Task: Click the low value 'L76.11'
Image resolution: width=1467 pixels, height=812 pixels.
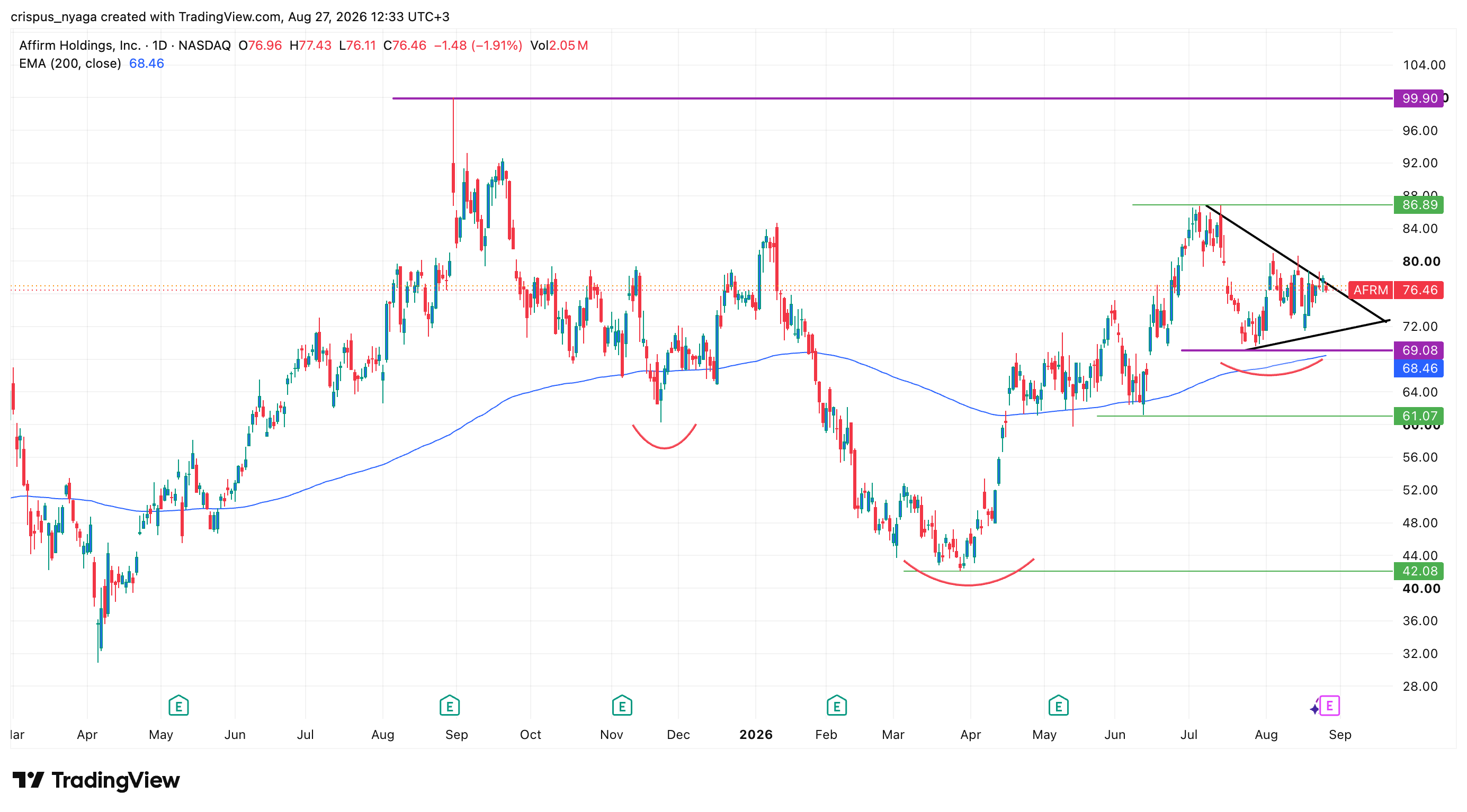Action: pyautogui.click(x=357, y=46)
